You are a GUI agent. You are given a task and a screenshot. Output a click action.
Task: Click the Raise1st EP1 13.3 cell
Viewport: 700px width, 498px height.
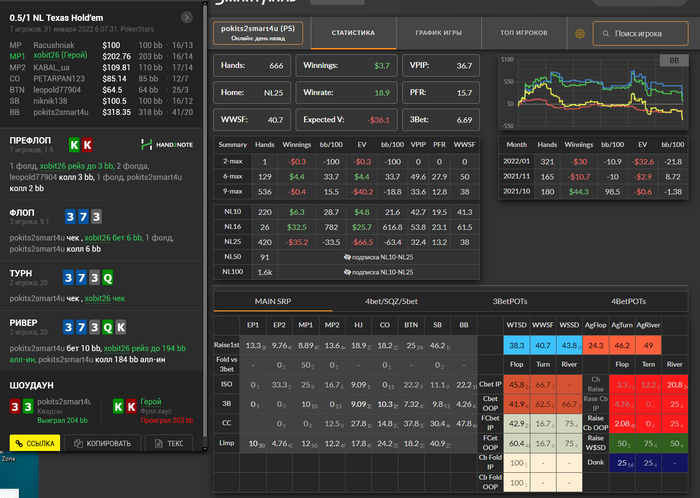click(x=253, y=345)
